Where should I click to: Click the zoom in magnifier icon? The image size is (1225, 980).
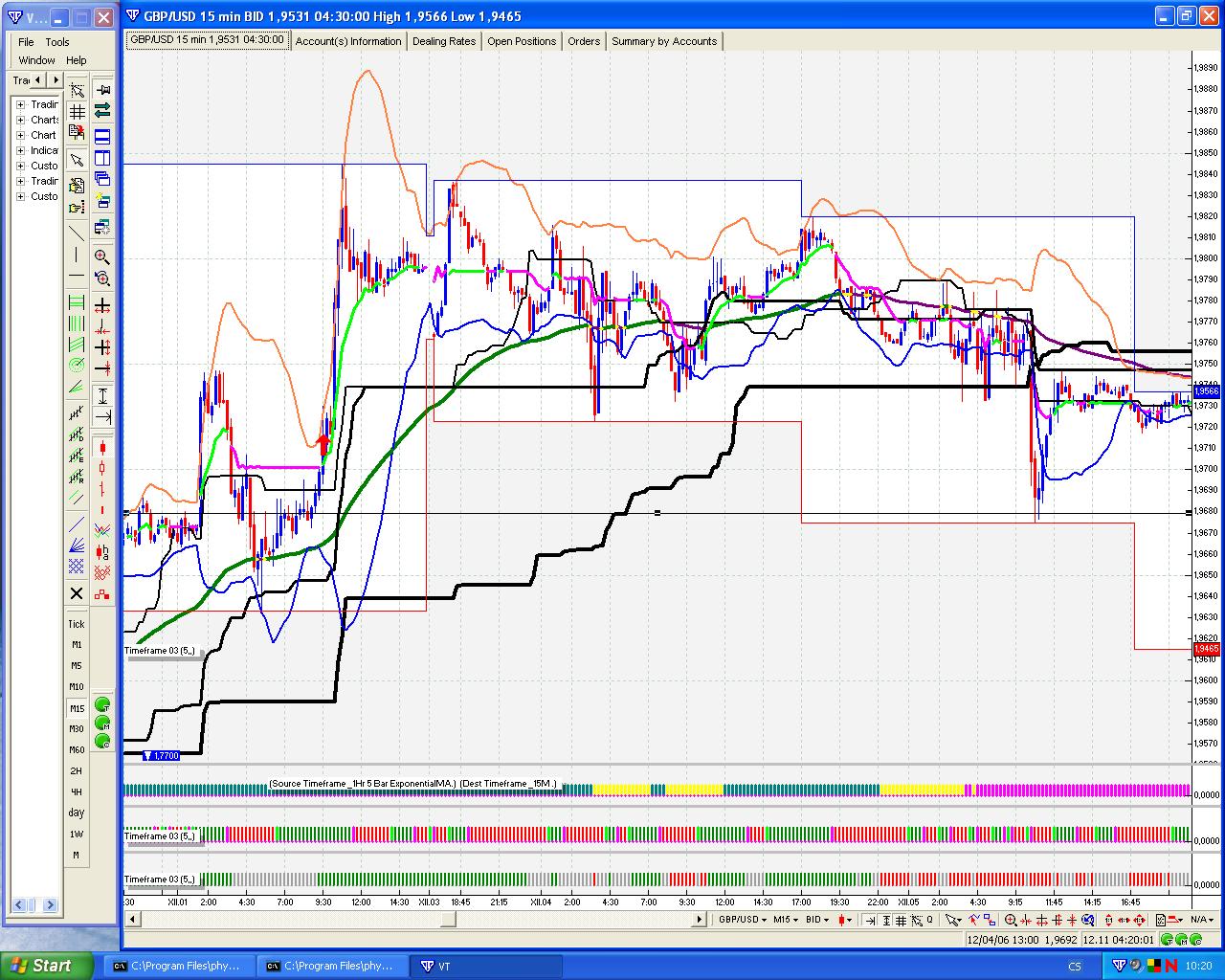pos(102,256)
